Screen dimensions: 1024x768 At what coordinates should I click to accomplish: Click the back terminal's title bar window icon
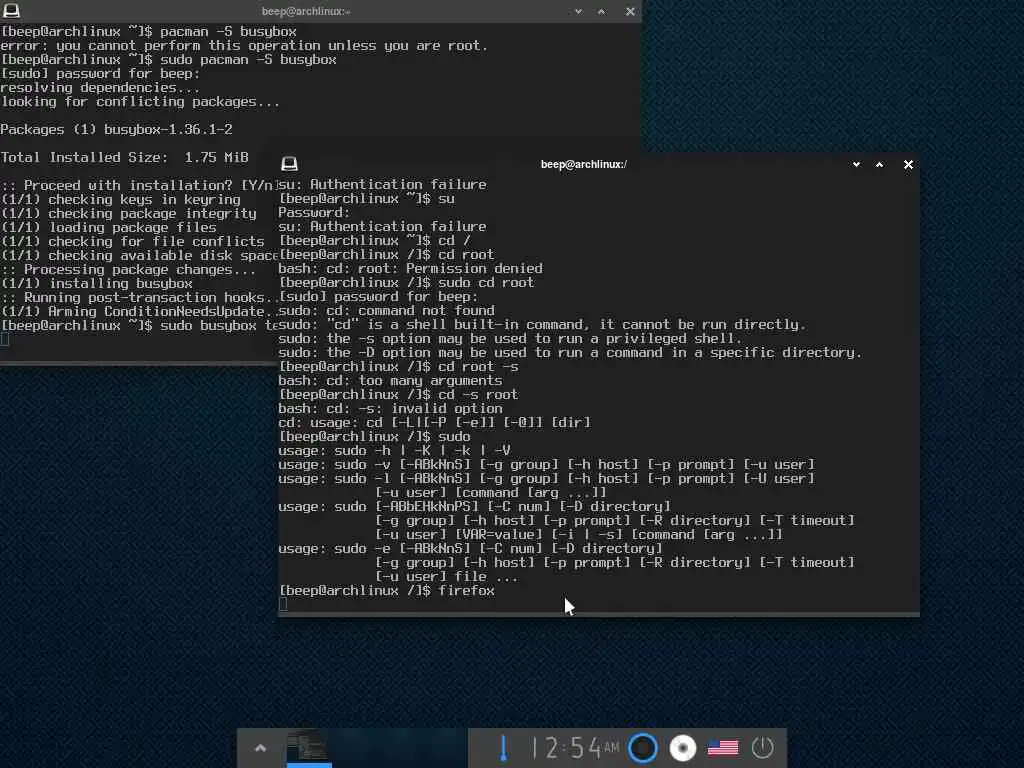point(11,10)
